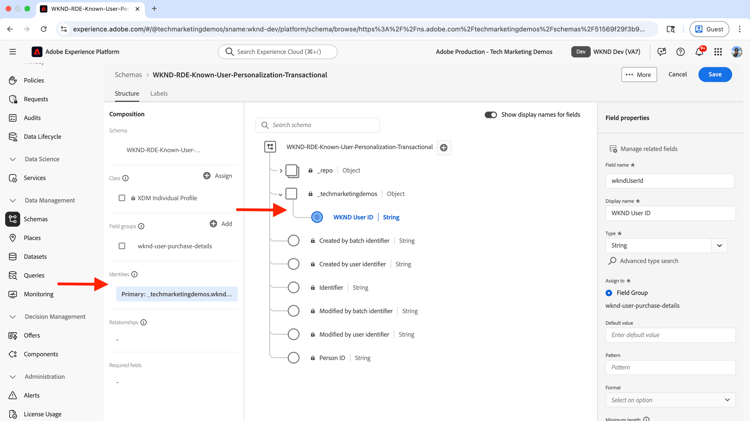Open the app switcher grid
The image size is (750, 421).
click(x=718, y=52)
